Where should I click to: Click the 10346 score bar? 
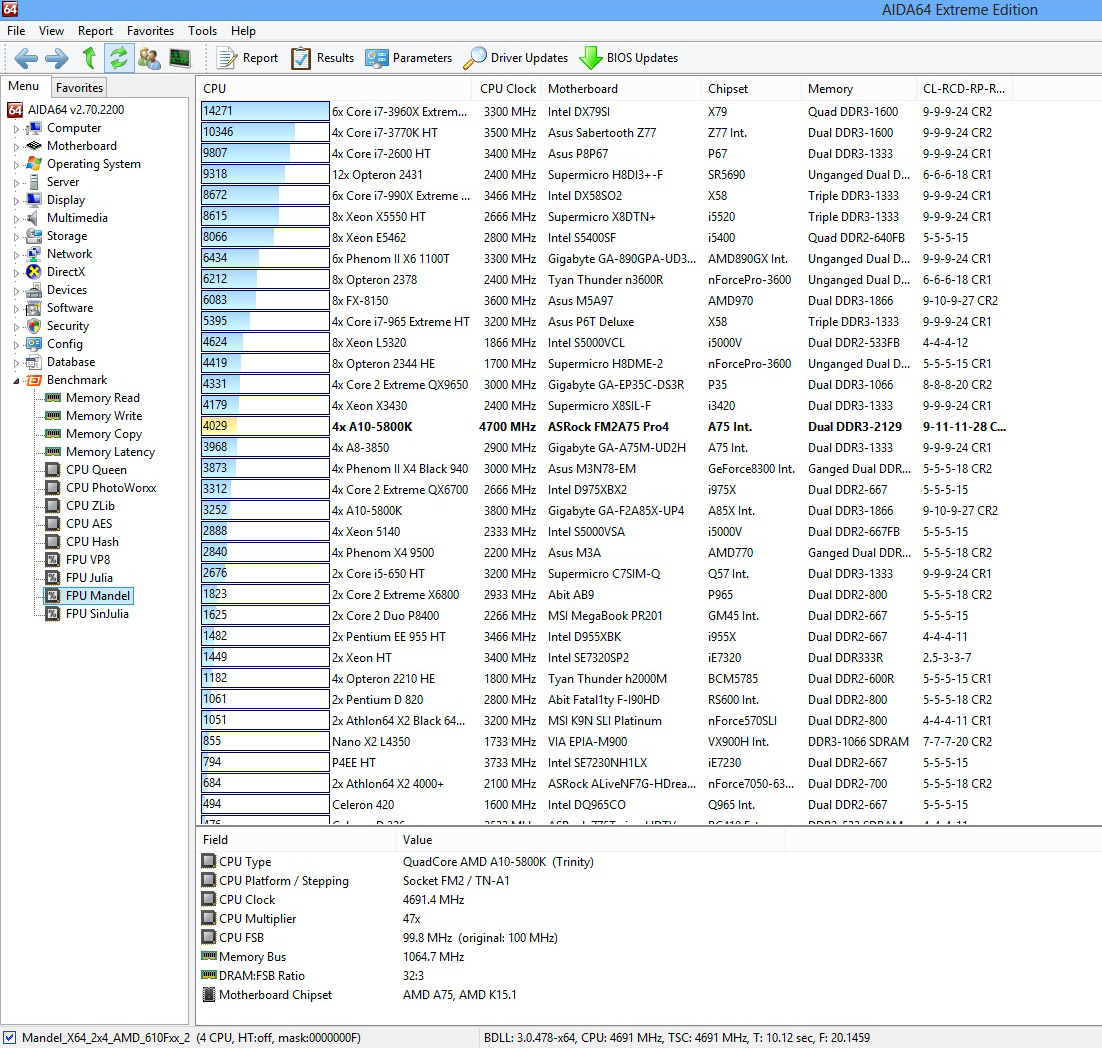266,132
